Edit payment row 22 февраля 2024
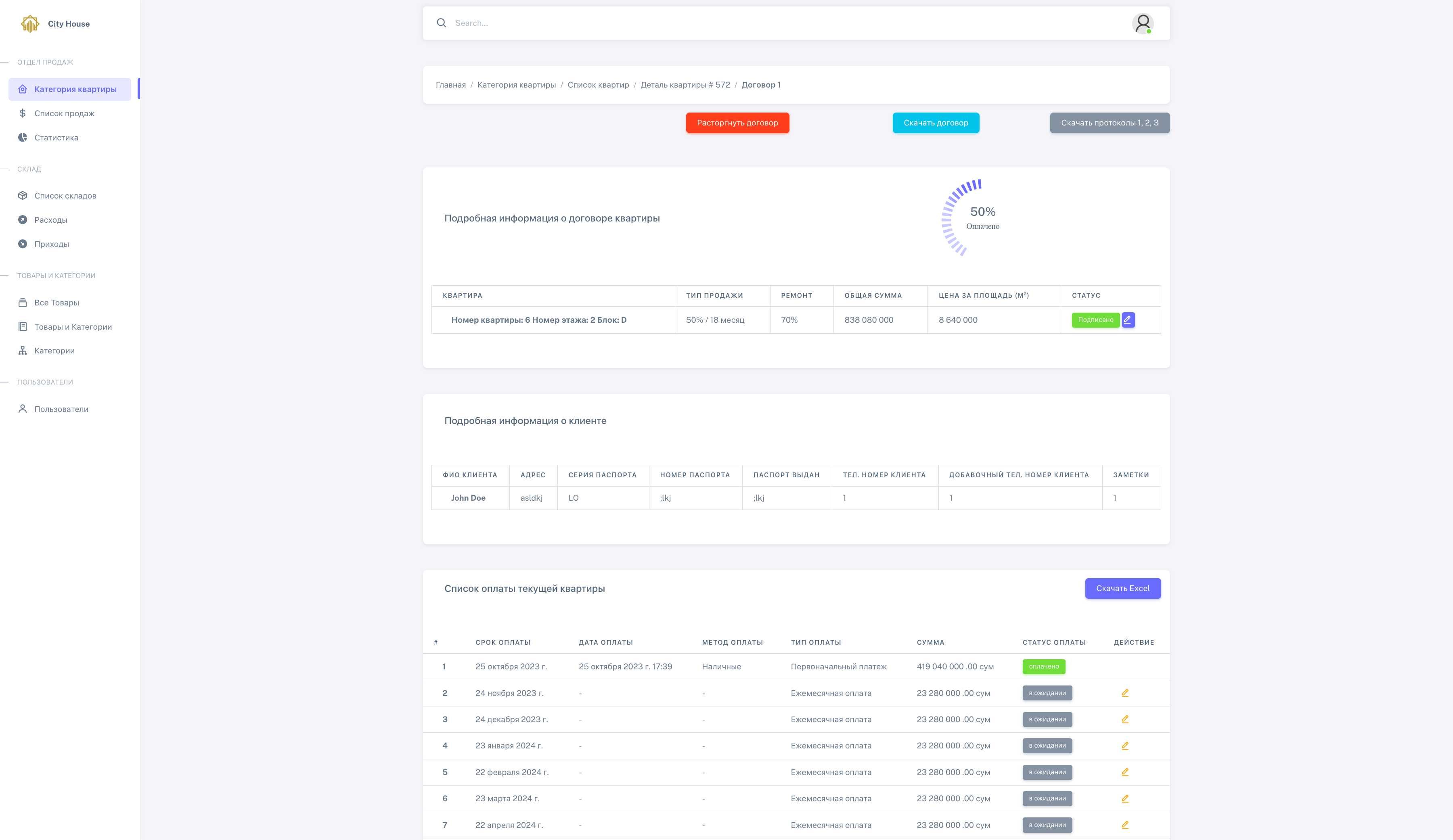Viewport: 1453px width, 840px height. (x=1125, y=772)
